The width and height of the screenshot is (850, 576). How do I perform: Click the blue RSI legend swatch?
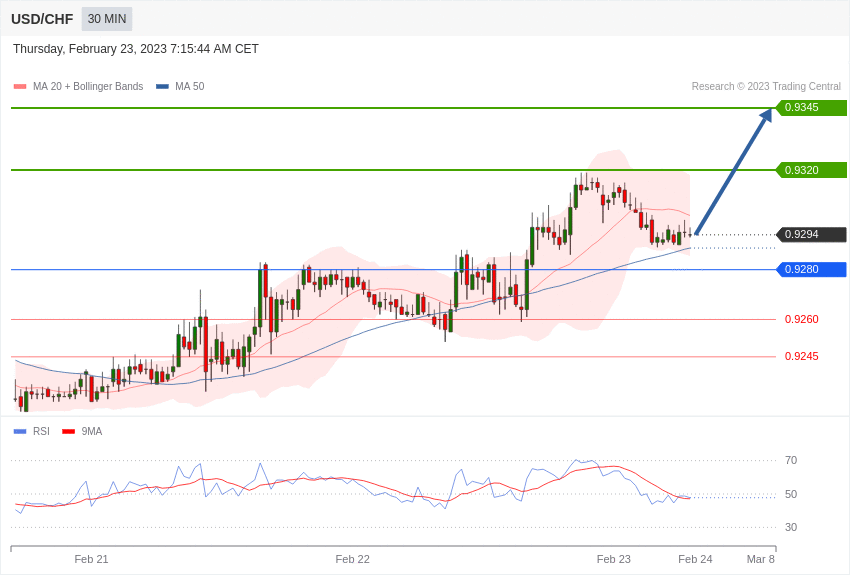(20, 431)
